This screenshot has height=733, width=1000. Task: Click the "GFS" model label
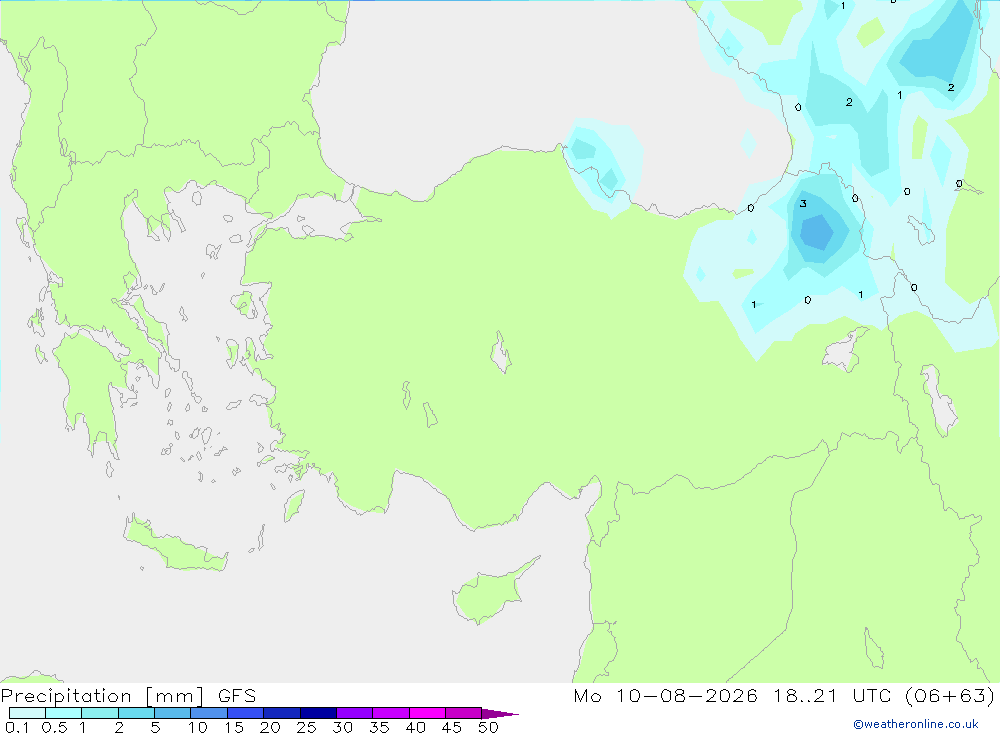coord(237,696)
